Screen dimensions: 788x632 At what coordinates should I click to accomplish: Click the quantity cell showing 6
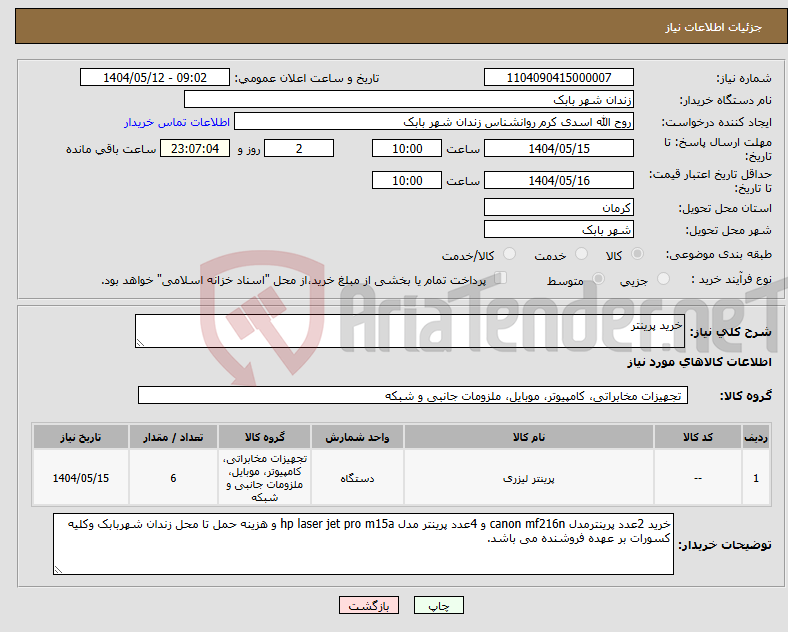[x=173, y=478]
